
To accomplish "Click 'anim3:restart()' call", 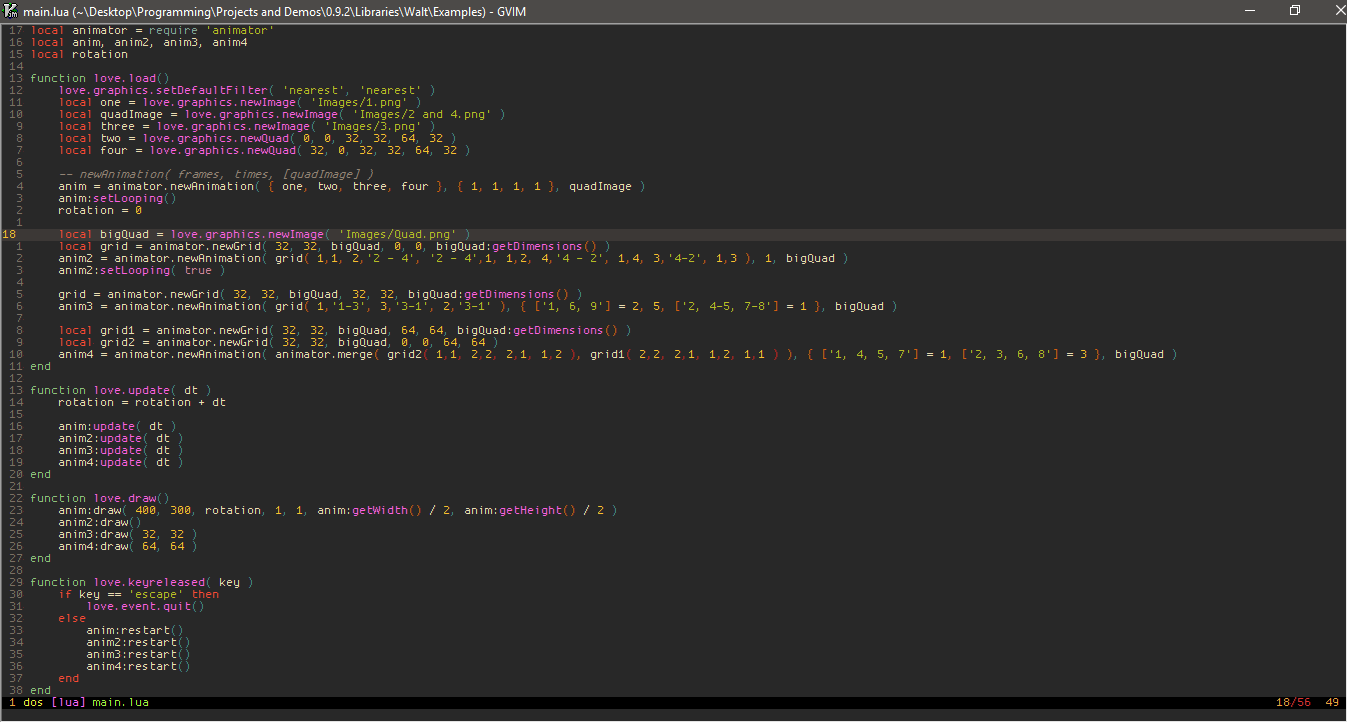I will [x=139, y=654].
